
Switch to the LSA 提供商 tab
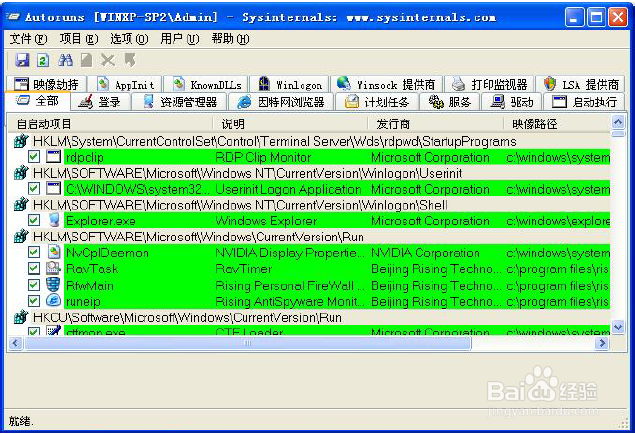pyautogui.click(x=581, y=84)
